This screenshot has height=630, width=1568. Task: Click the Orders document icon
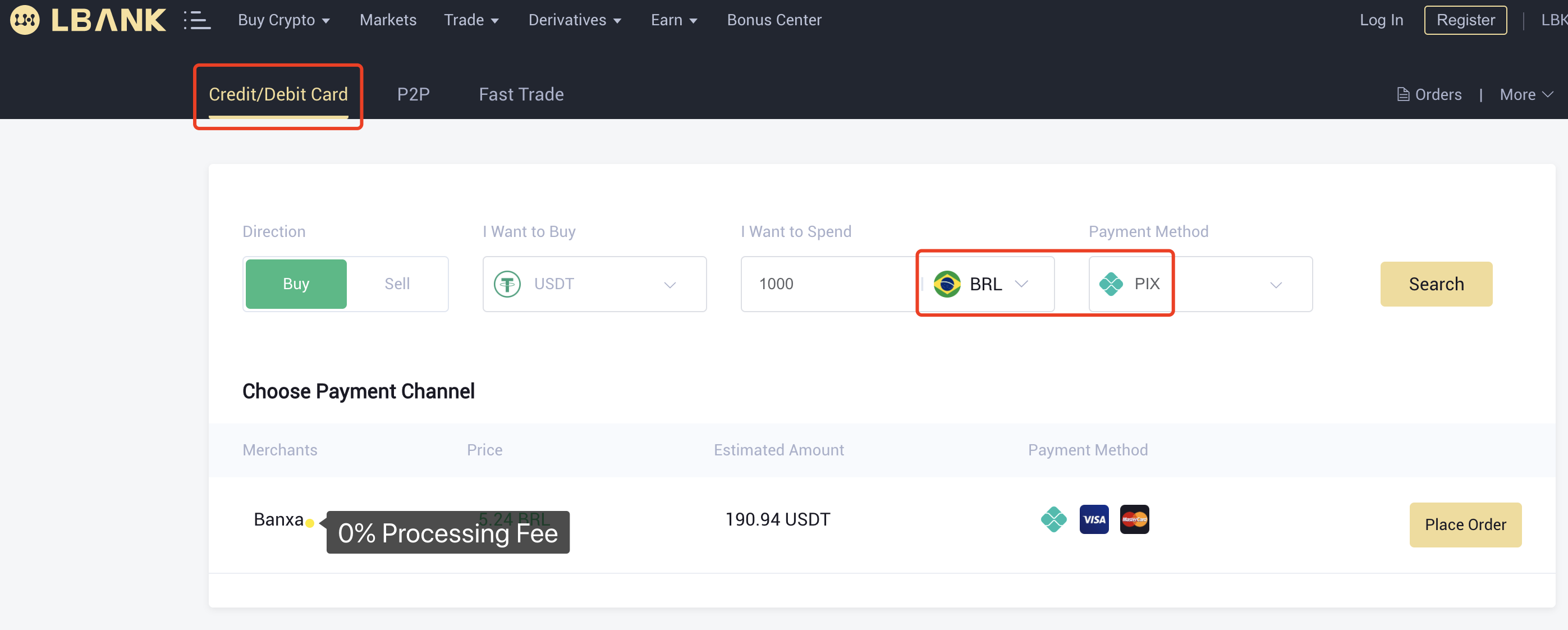pos(1402,94)
